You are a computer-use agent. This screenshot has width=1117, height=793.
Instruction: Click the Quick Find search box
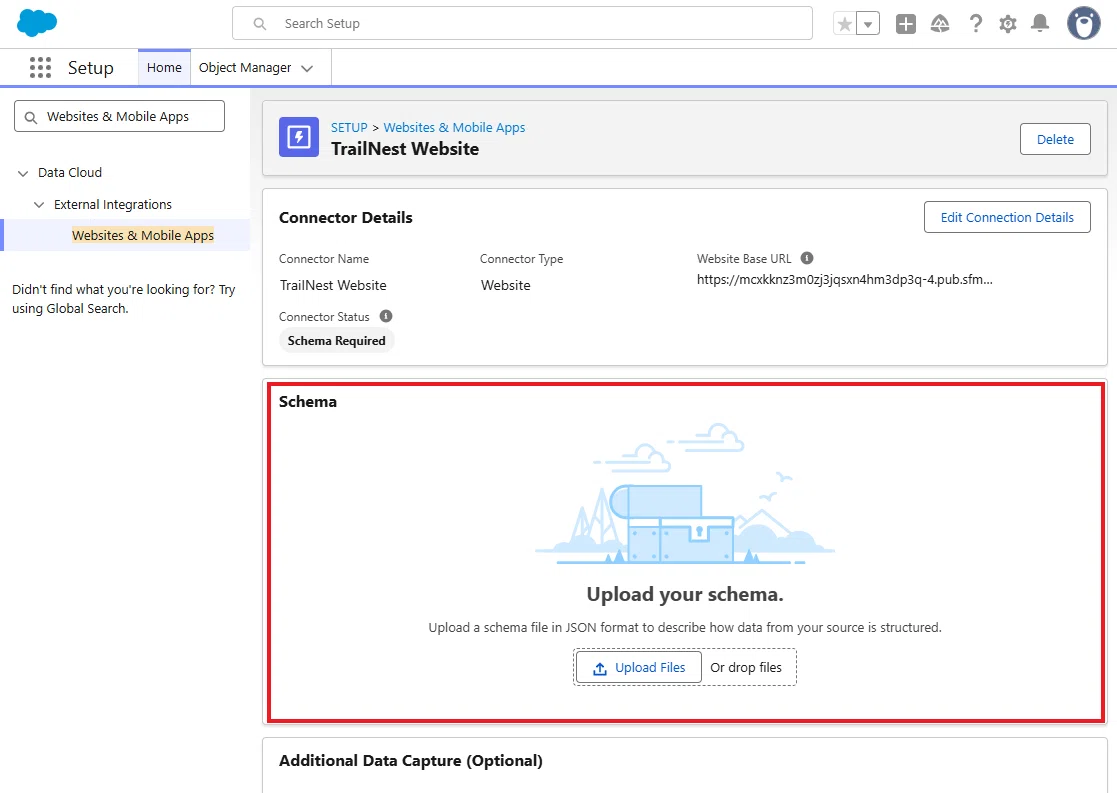(x=119, y=116)
